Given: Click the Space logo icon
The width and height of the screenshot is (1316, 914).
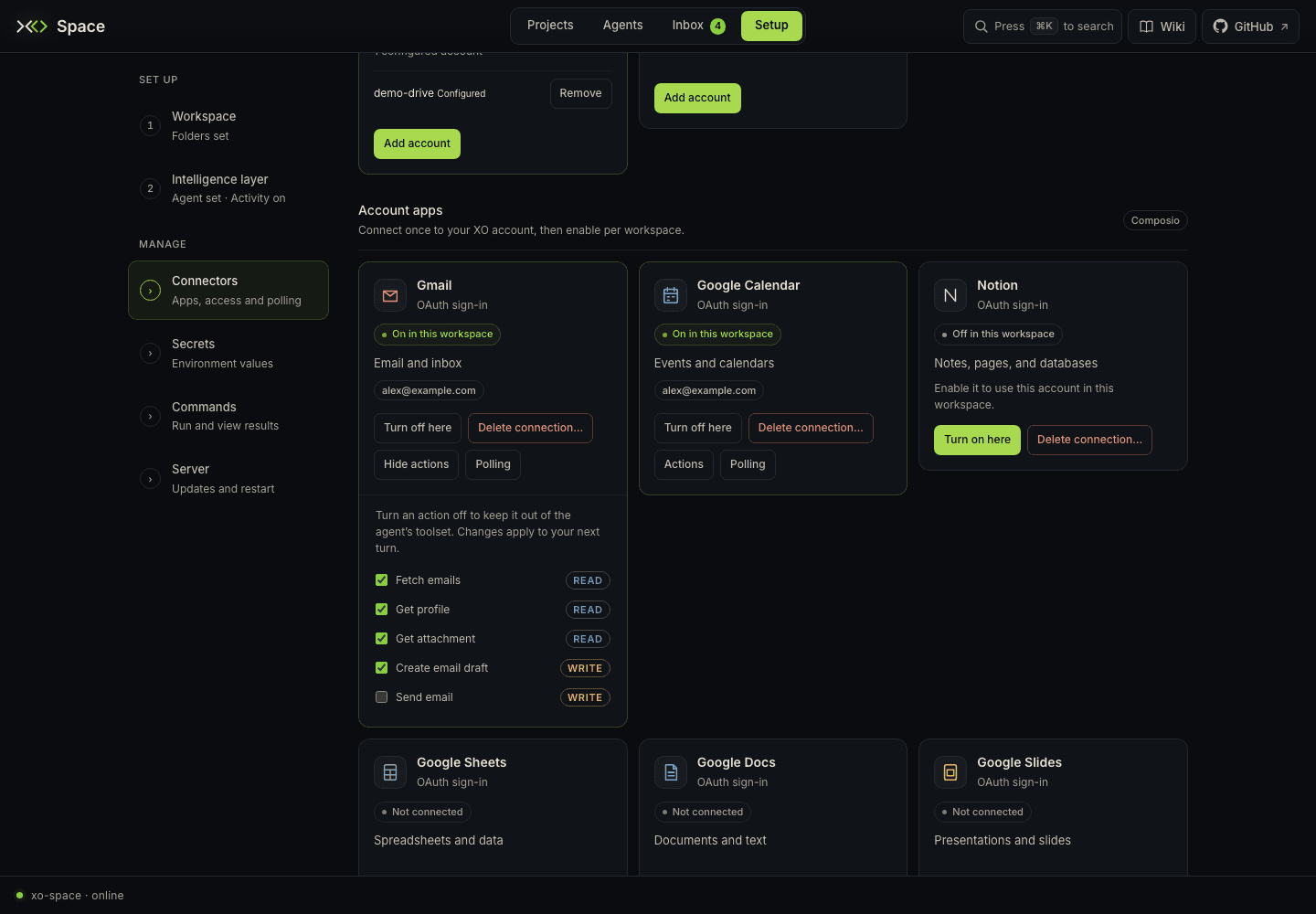Looking at the screenshot, I should (x=32, y=27).
